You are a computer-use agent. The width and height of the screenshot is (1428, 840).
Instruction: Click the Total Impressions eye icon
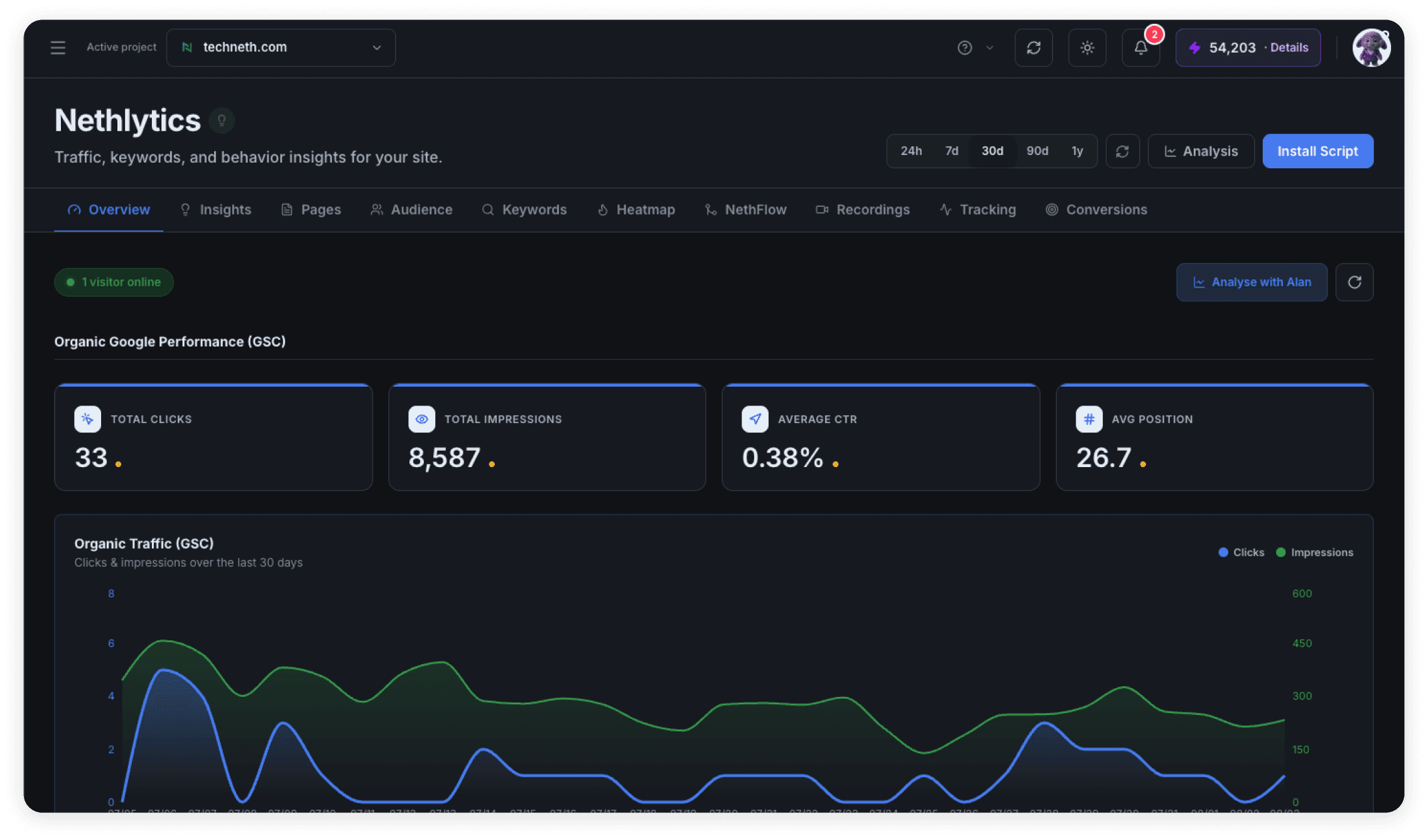coord(421,419)
